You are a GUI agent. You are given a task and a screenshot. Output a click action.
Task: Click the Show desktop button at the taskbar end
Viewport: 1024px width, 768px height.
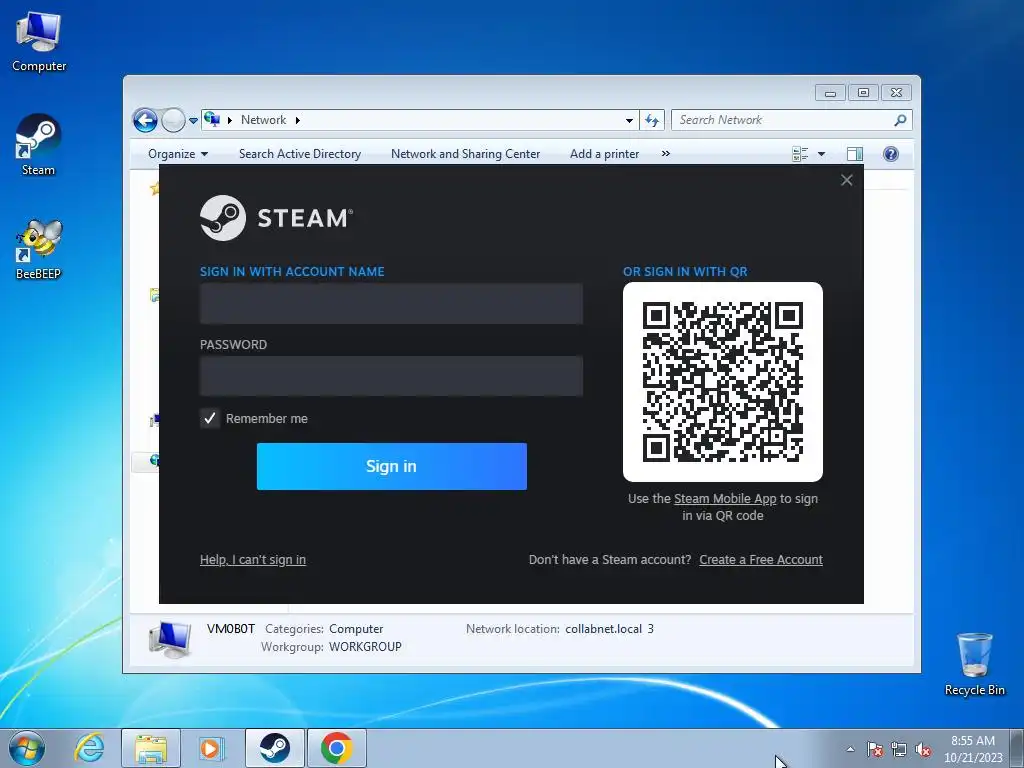pyautogui.click(x=1017, y=748)
